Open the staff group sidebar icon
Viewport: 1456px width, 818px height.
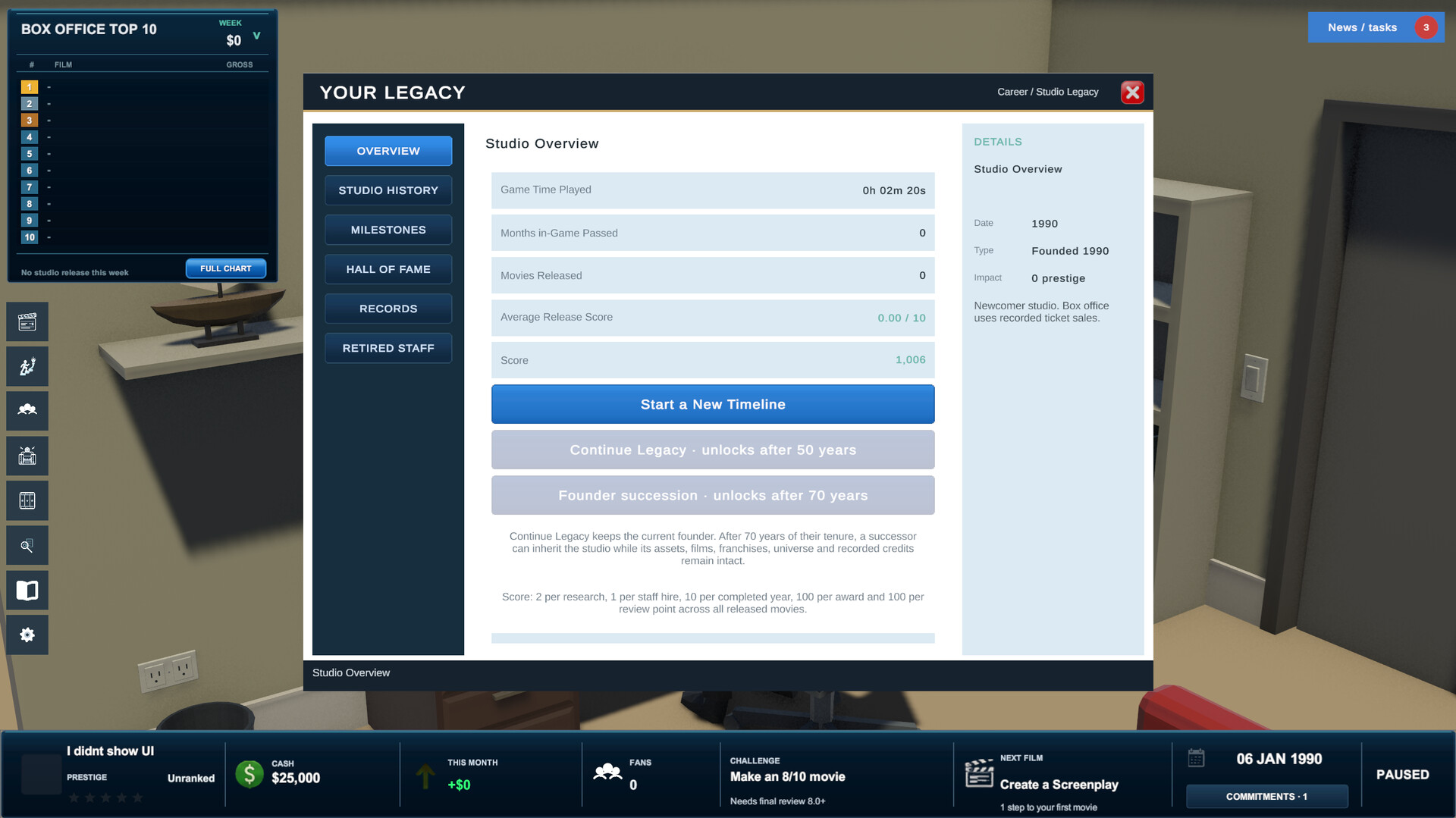coord(27,411)
